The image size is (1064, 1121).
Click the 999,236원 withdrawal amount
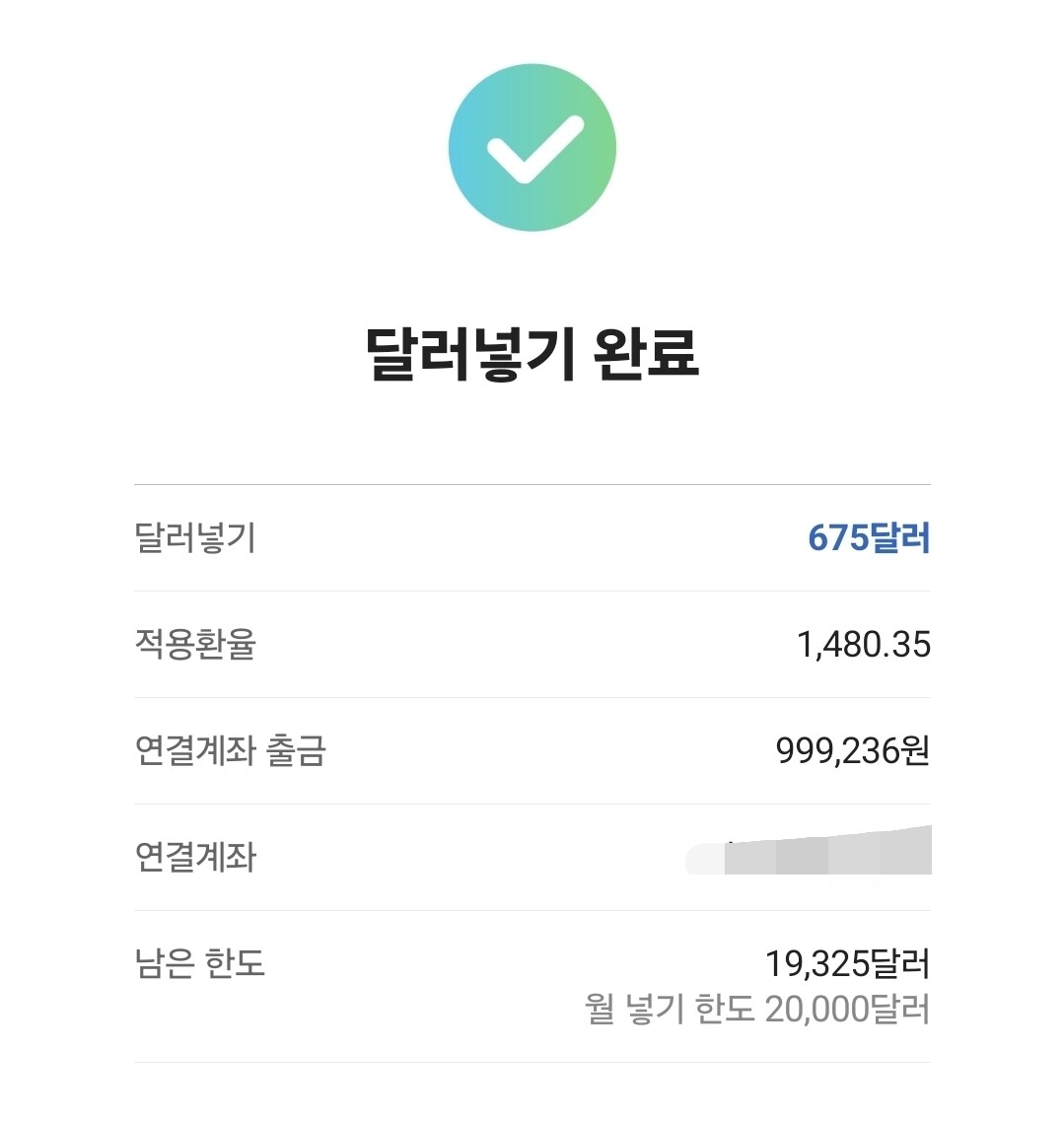point(852,751)
